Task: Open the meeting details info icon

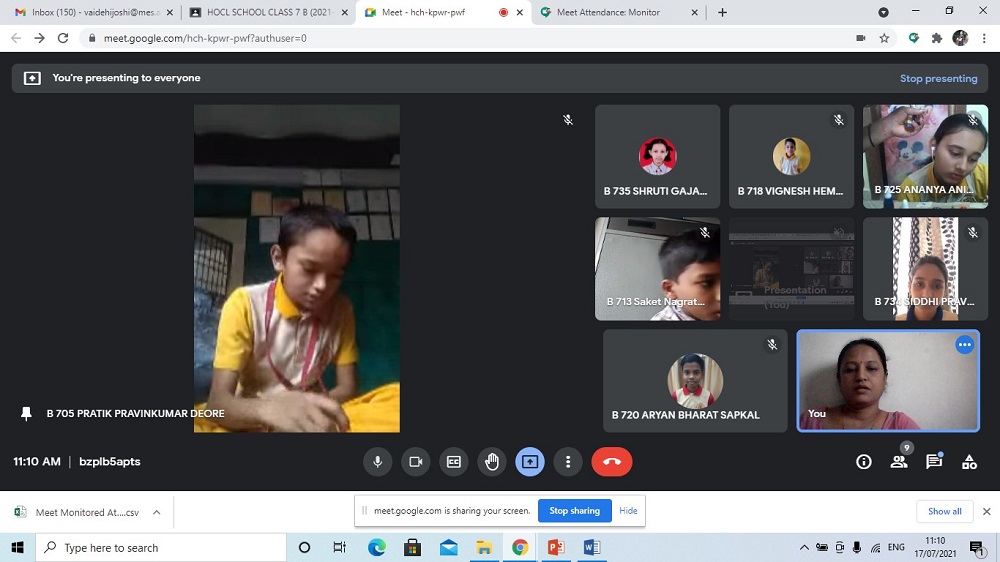Action: coord(864,462)
